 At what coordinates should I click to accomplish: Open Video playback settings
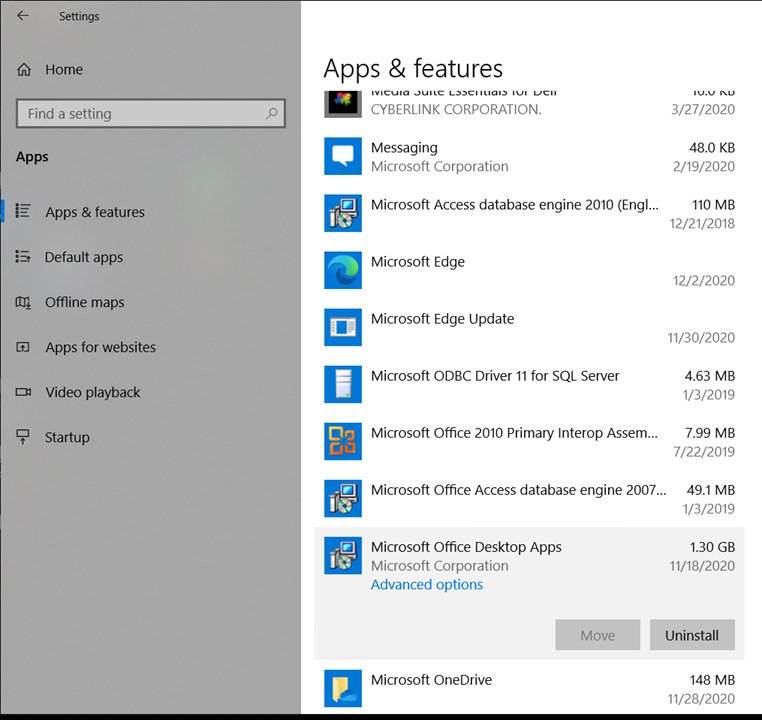[x=93, y=392]
